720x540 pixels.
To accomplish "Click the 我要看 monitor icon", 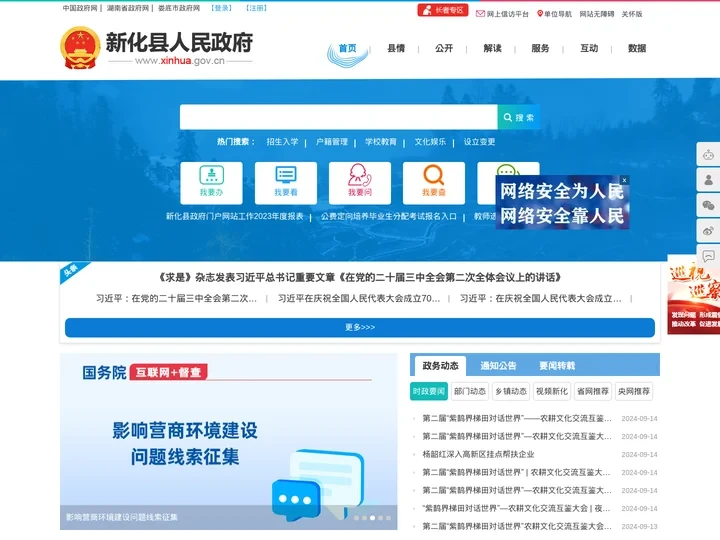I will tap(286, 183).
